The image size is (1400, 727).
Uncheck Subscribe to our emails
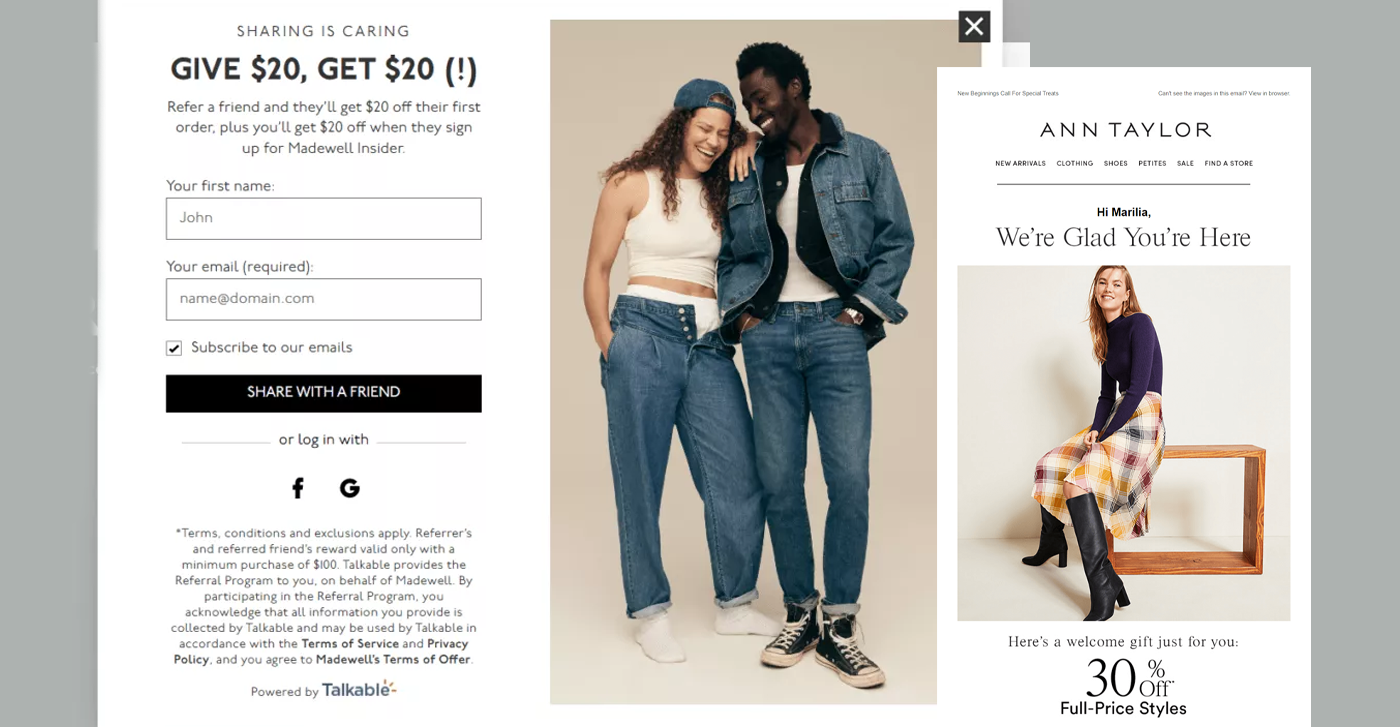coord(174,348)
